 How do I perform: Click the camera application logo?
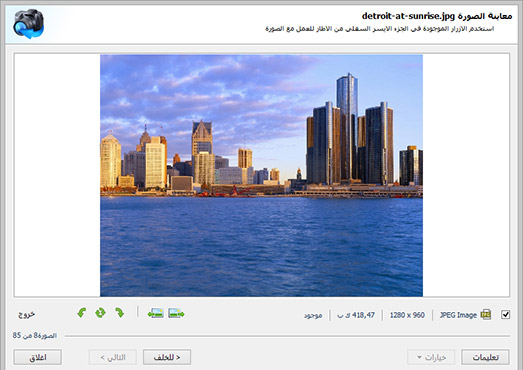pyautogui.click(x=29, y=24)
